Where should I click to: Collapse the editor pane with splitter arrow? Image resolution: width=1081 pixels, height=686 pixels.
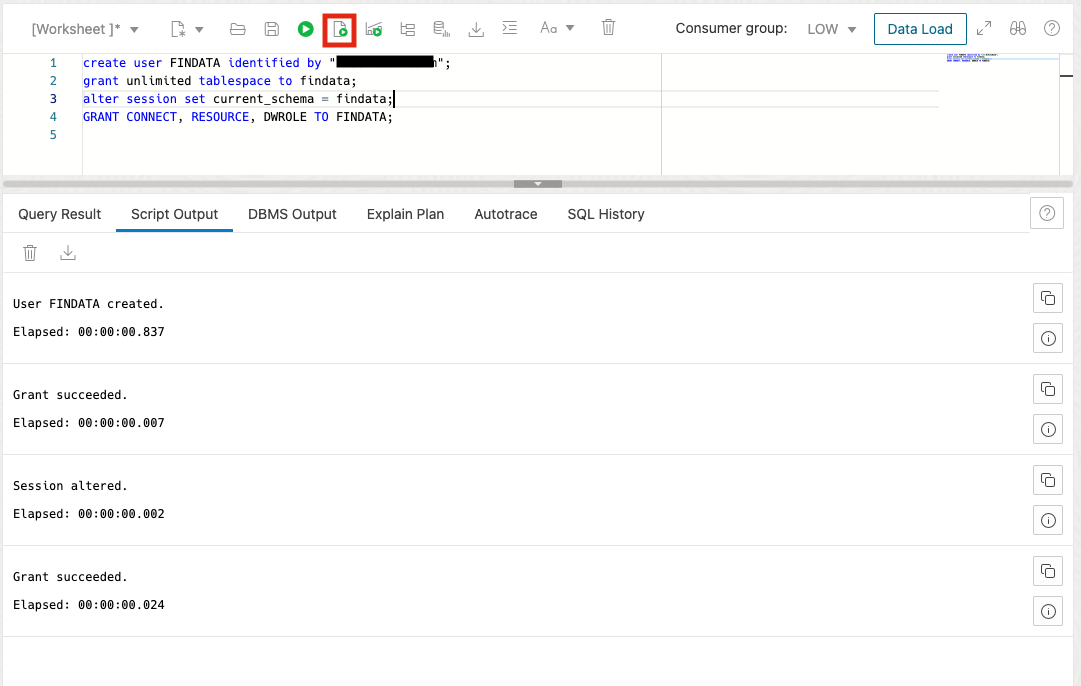coord(538,184)
